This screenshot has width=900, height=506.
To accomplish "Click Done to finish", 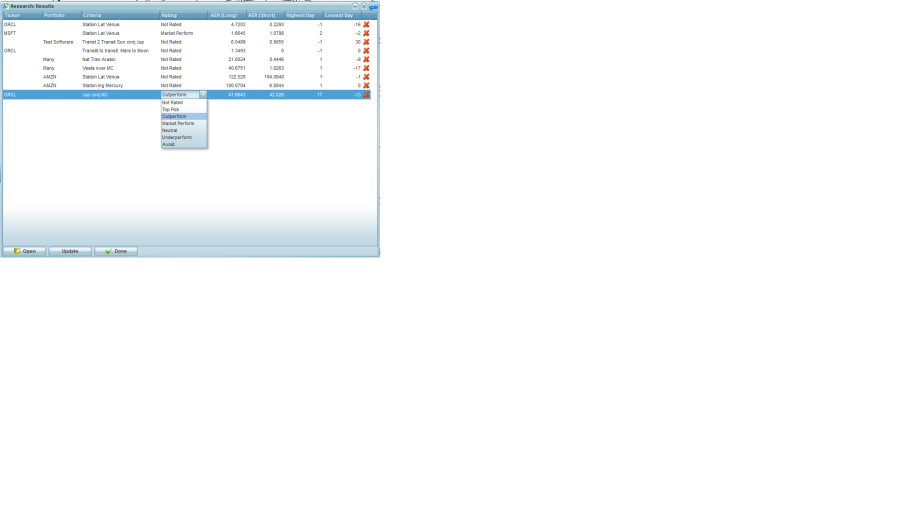I will pyautogui.click(x=116, y=251).
